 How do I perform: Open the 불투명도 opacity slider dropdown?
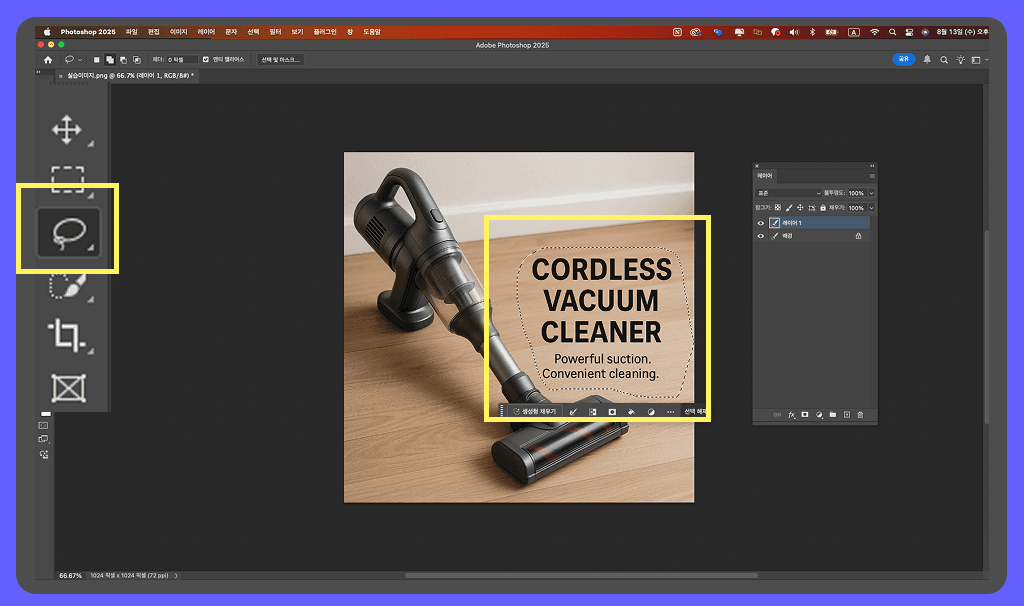point(871,193)
